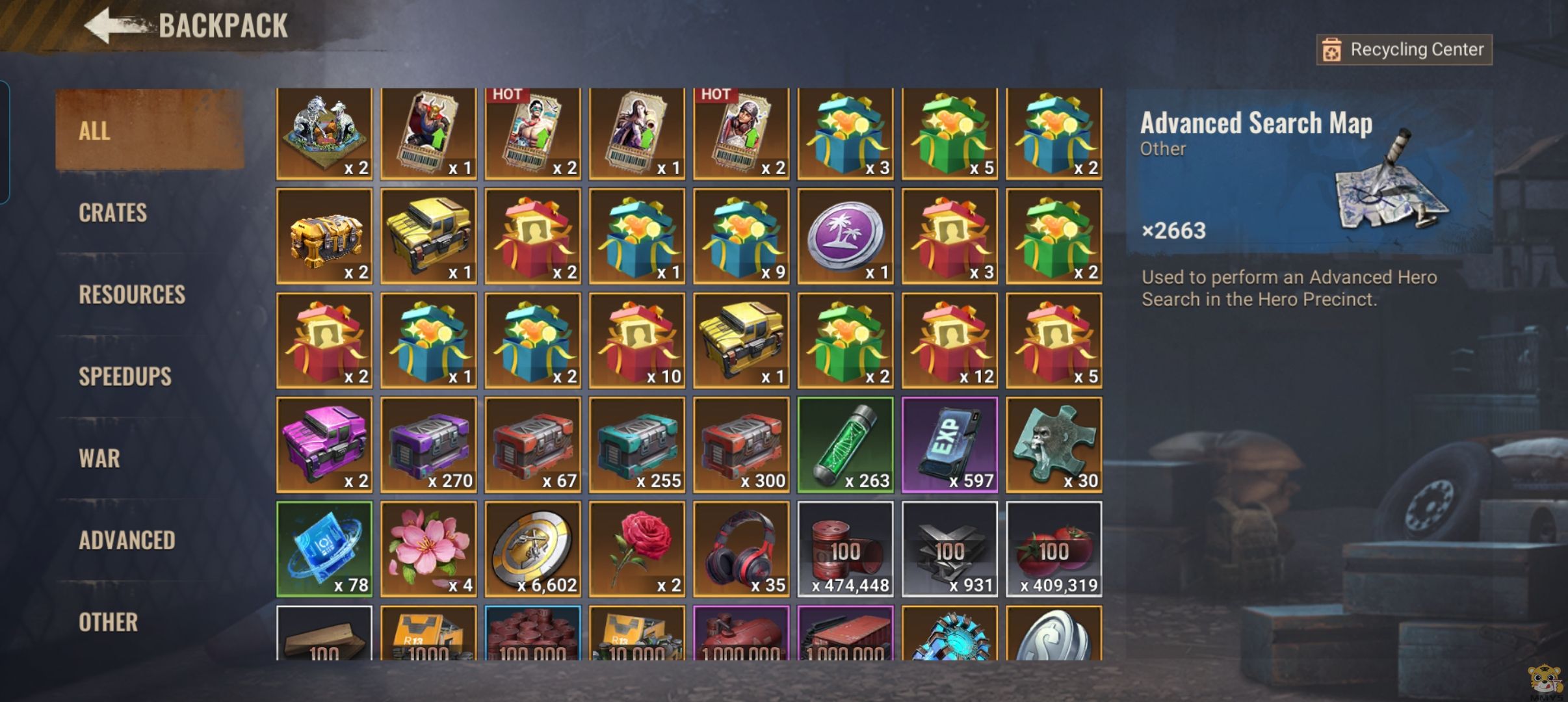The height and width of the screenshot is (702, 1568).
Task: Select the gorilla puzzle piece x30
Action: tap(1054, 445)
